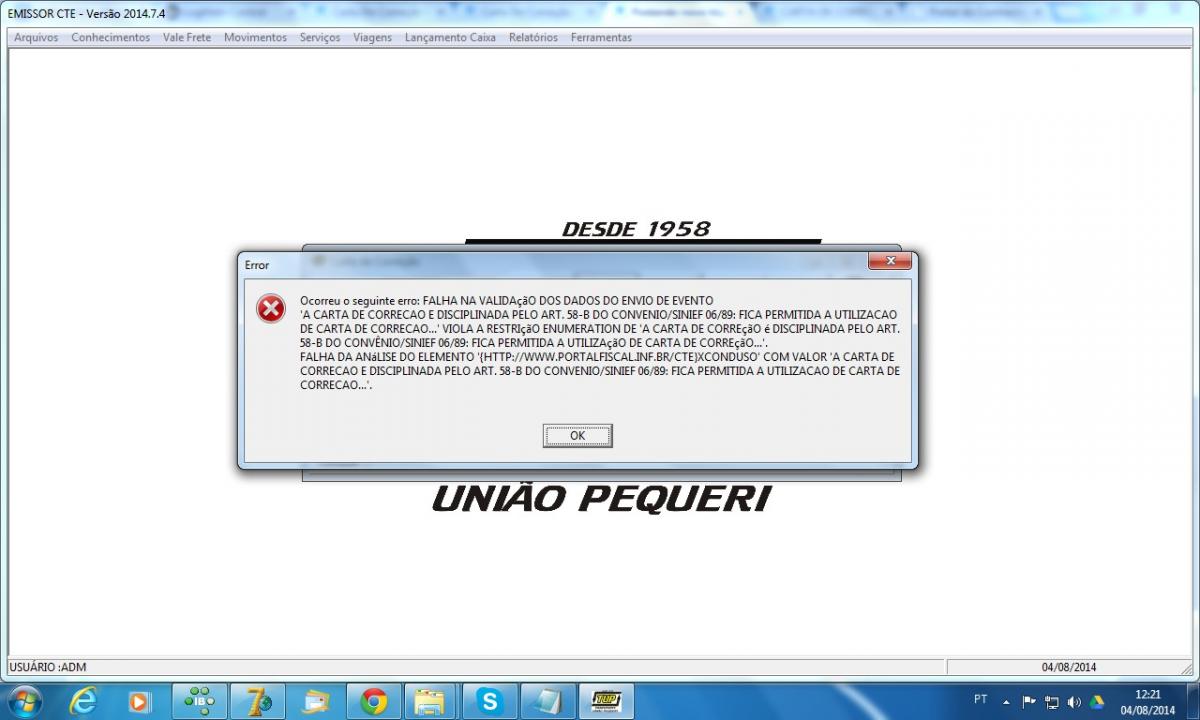Open the Relatórios menu
The height and width of the screenshot is (720, 1200).
pos(533,37)
